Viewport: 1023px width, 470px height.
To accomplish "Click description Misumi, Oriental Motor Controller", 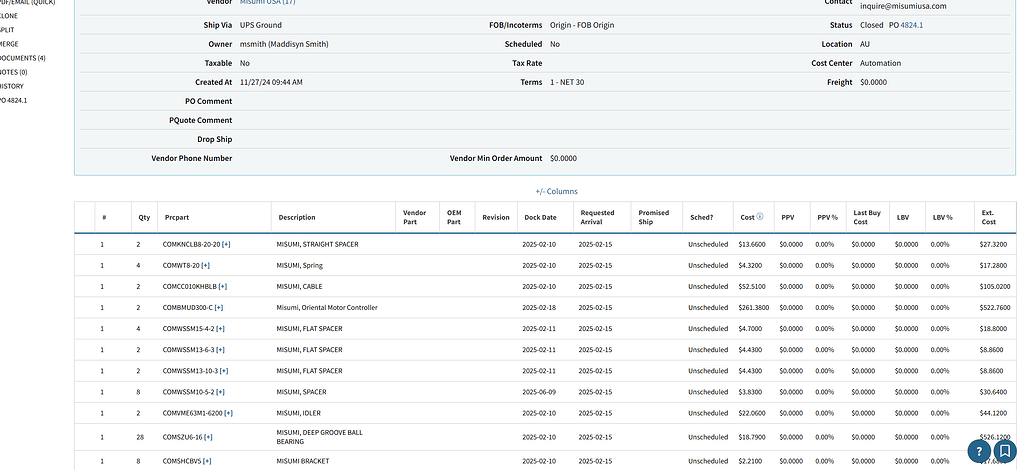I will coord(327,307).
